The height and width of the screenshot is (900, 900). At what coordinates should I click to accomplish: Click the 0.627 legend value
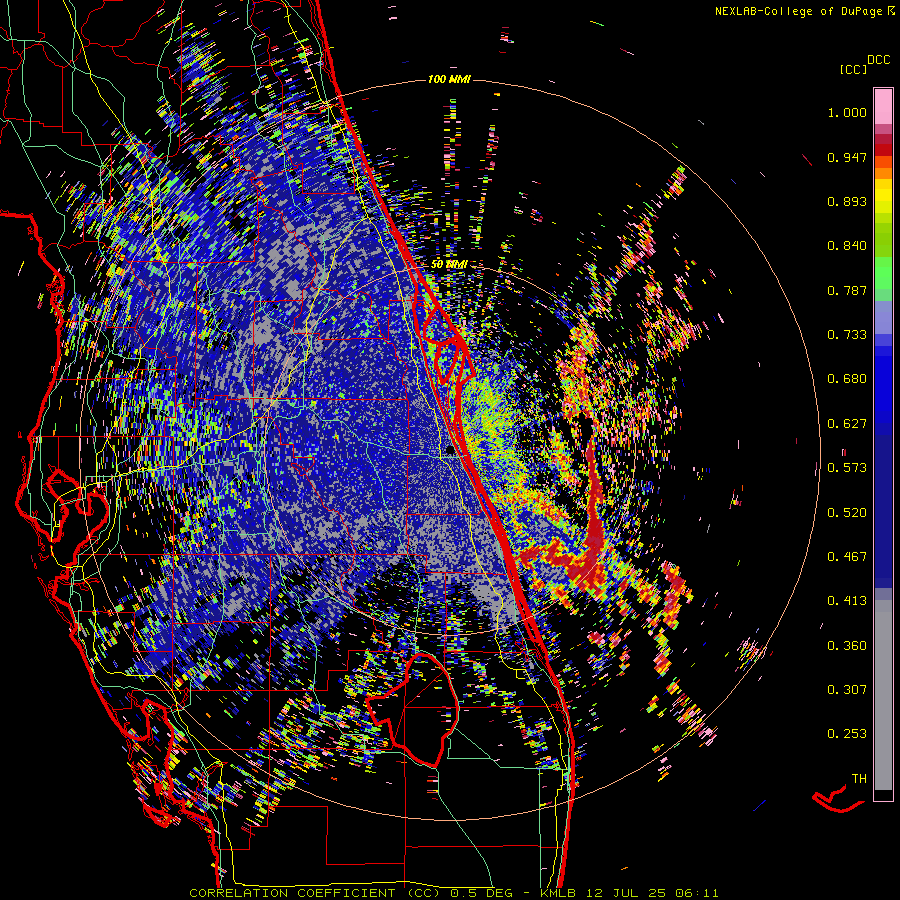tap(847, 424)
